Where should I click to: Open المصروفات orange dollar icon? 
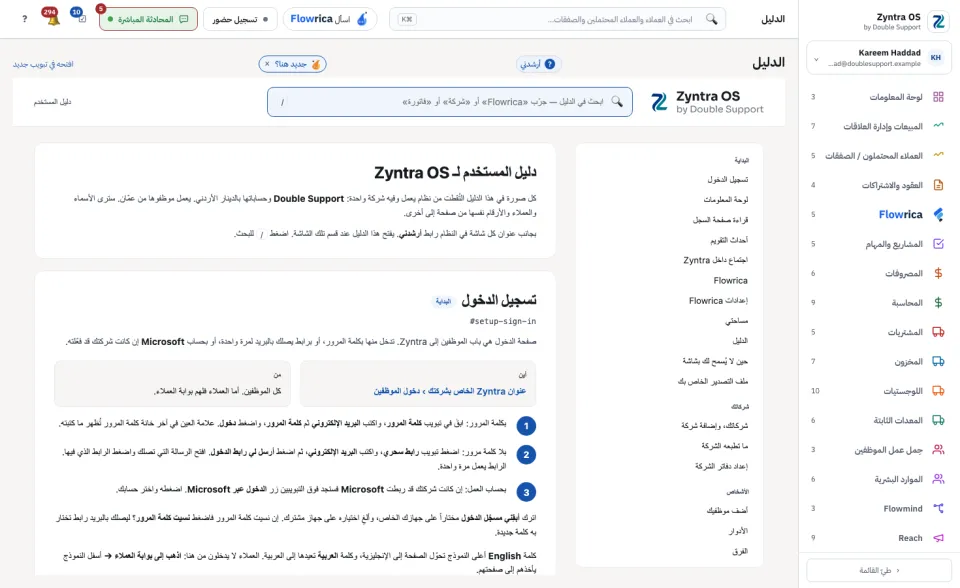coord(938,273)
